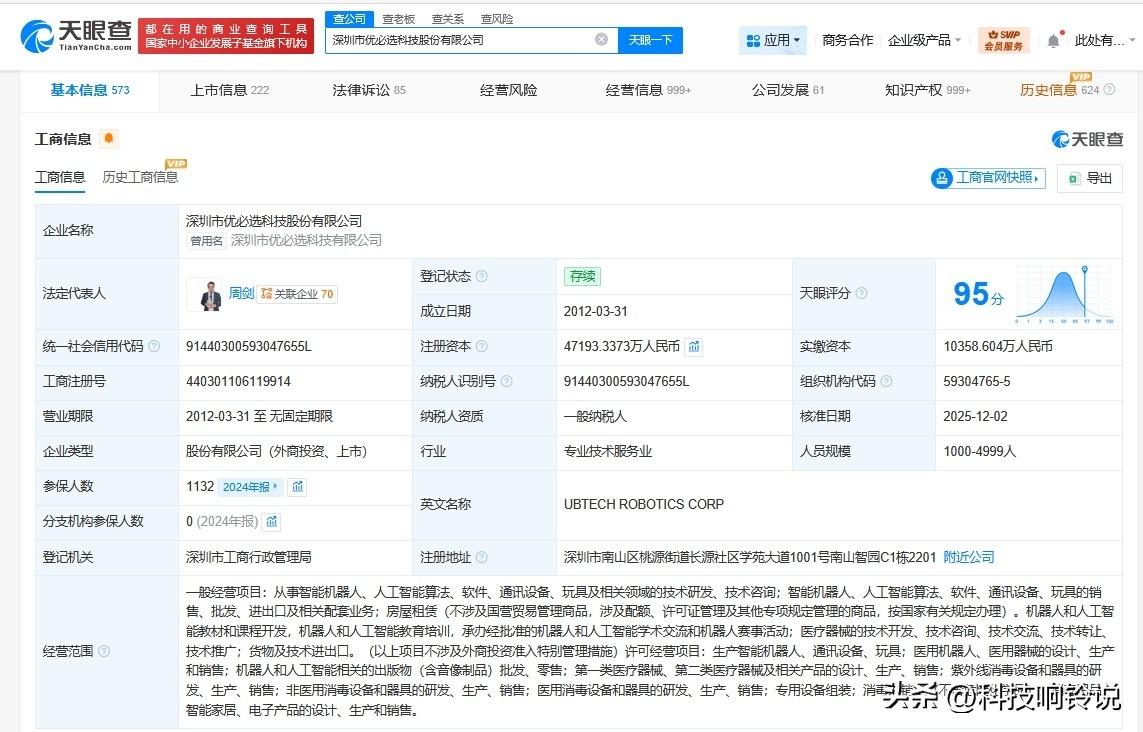Switch to 查关系 search tab

[x=448, y=19]
